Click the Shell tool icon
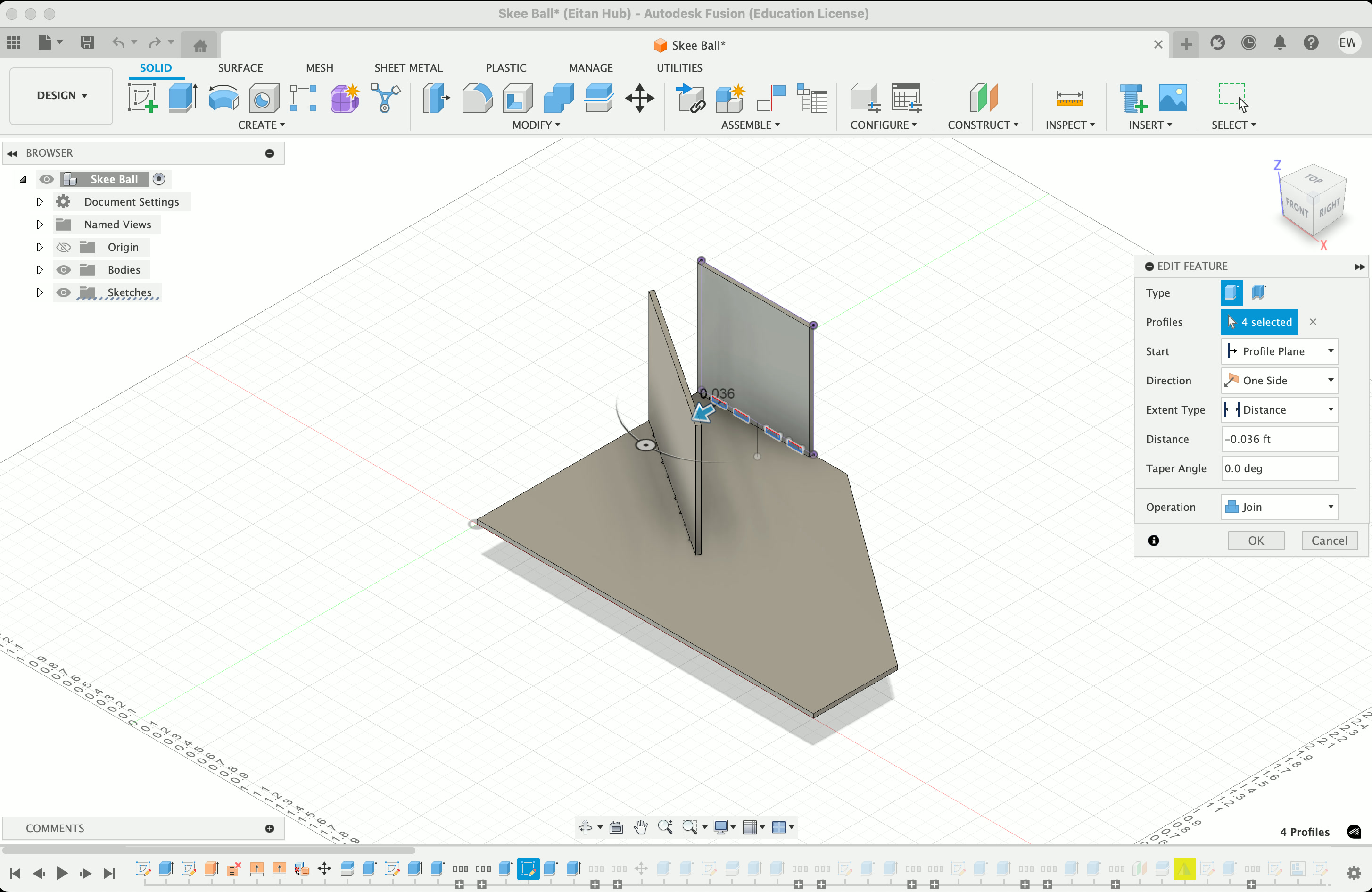Viewport: 1372px width, 892px height. pyautogui.click(x=517, y=98)
